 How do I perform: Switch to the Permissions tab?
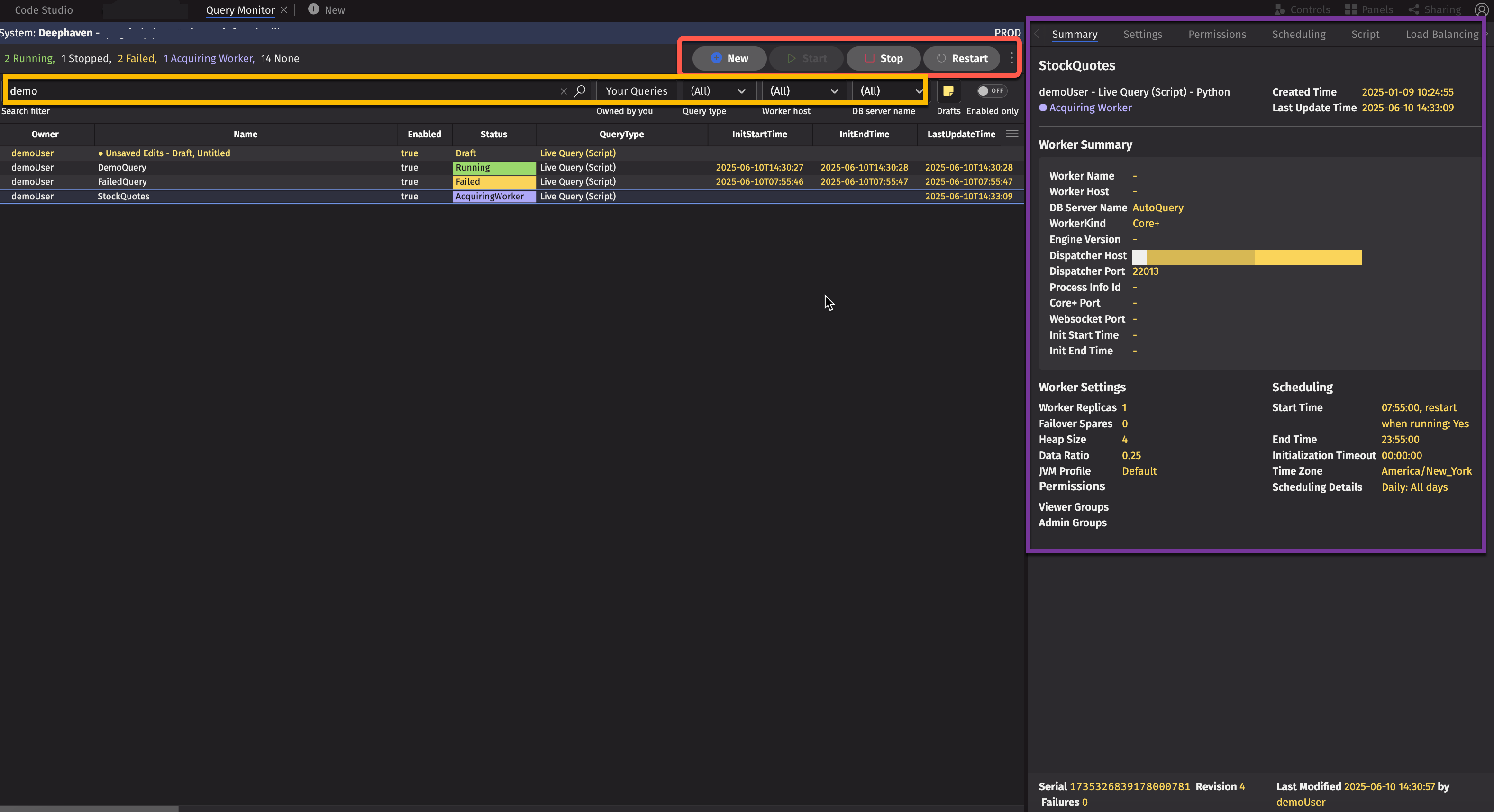tap(1217, 34)
